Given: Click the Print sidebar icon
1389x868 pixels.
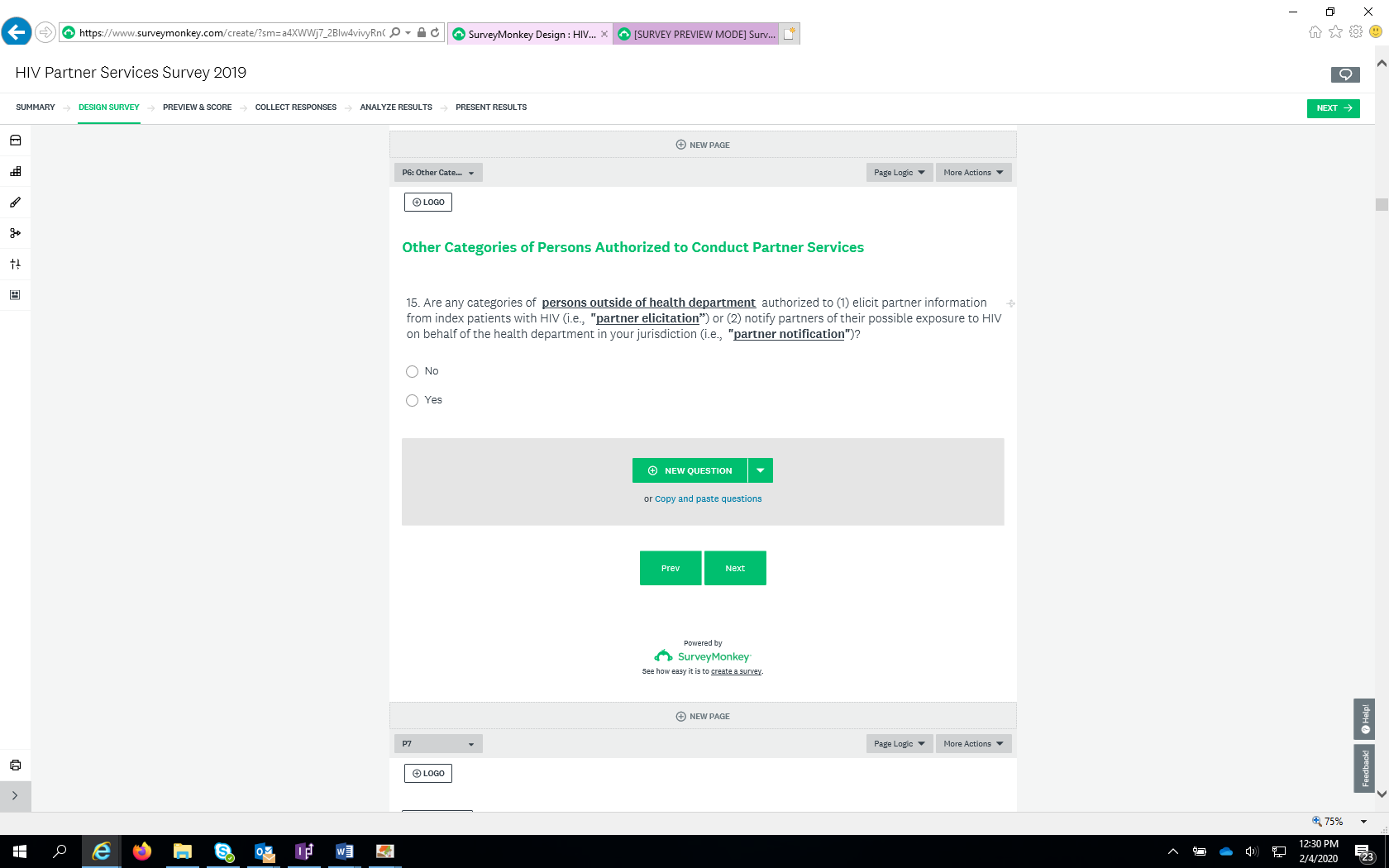Looking at the screenshot, I should 15,765.
